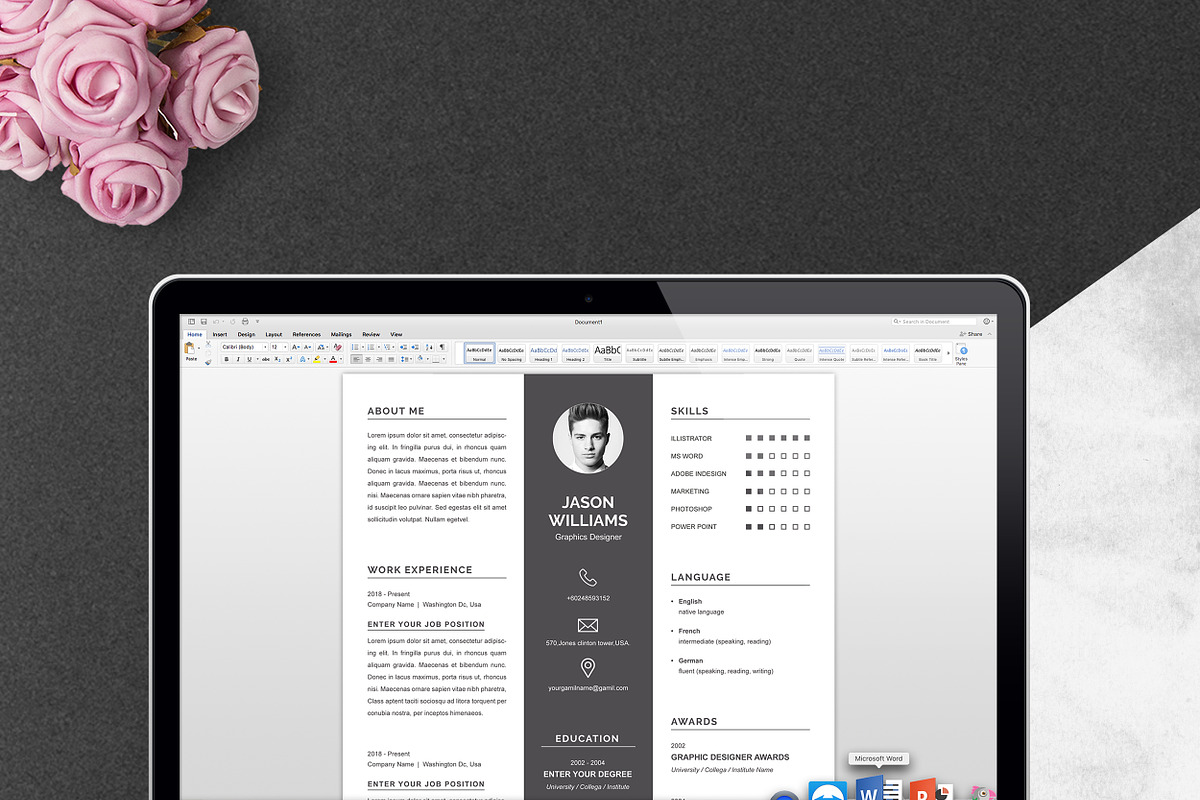The height and width of the screenshot is (800, 1200).
Task: Switch to the Design tab
Action: [246, 334]
